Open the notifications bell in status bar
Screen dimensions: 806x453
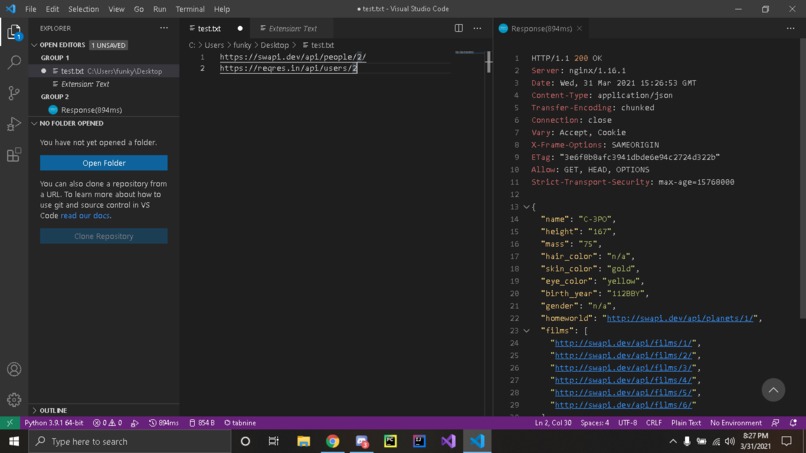(x=793, y=423)
